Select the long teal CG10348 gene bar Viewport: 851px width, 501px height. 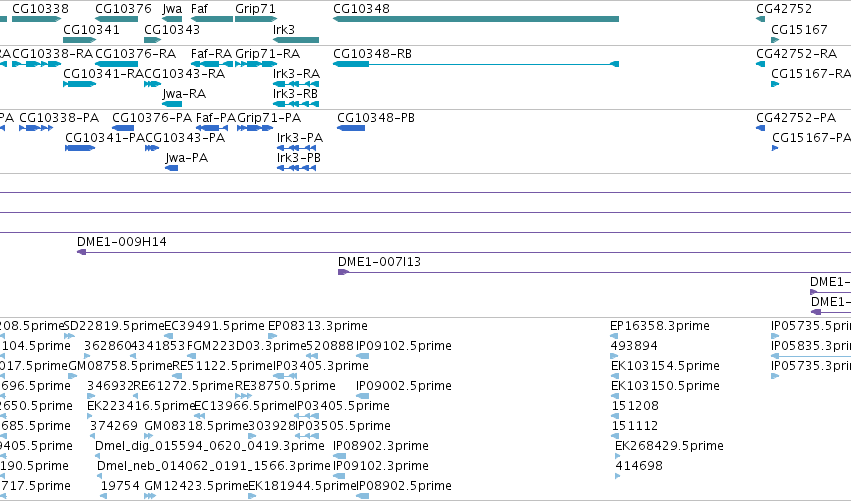point(476,19)
